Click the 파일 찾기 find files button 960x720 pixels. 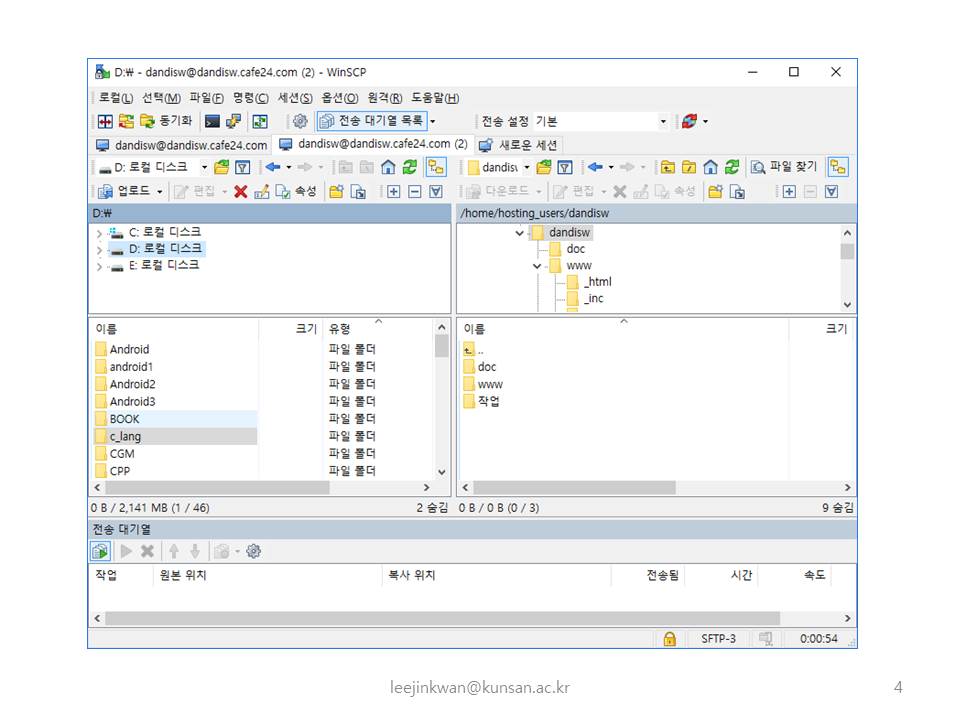click(x=785, y=168)
